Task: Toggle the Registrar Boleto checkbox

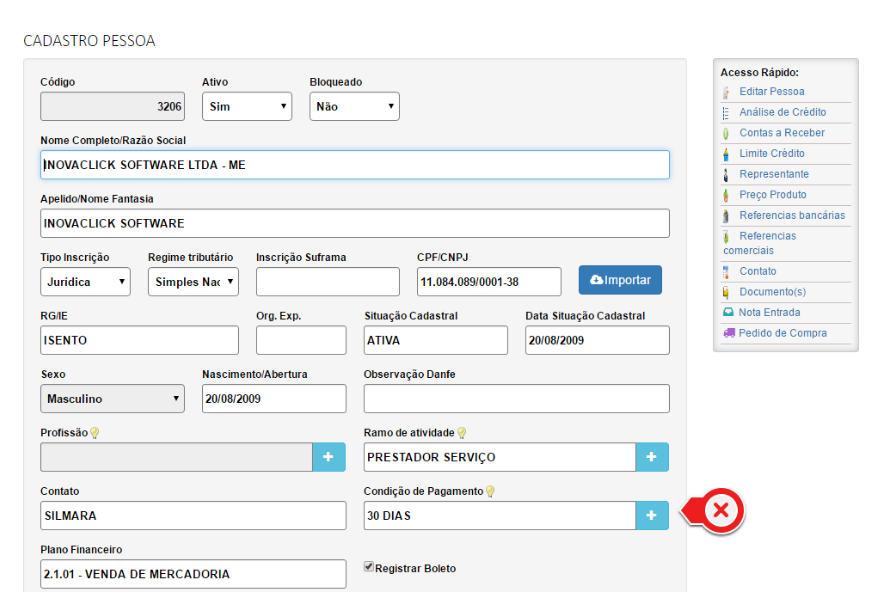Action: 369,567
